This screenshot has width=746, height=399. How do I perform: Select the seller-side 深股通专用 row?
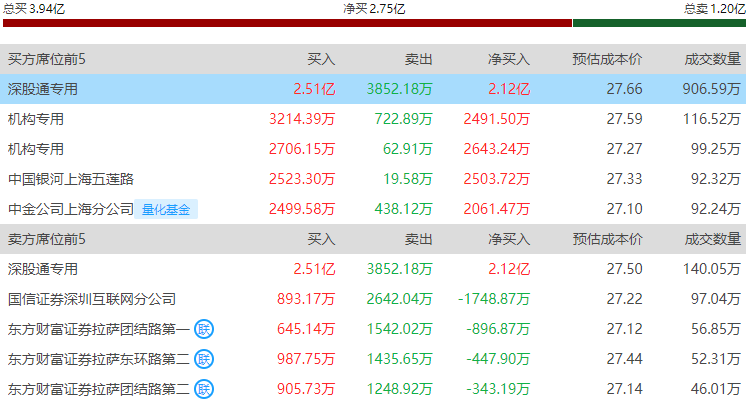click(x=373, y=269)
